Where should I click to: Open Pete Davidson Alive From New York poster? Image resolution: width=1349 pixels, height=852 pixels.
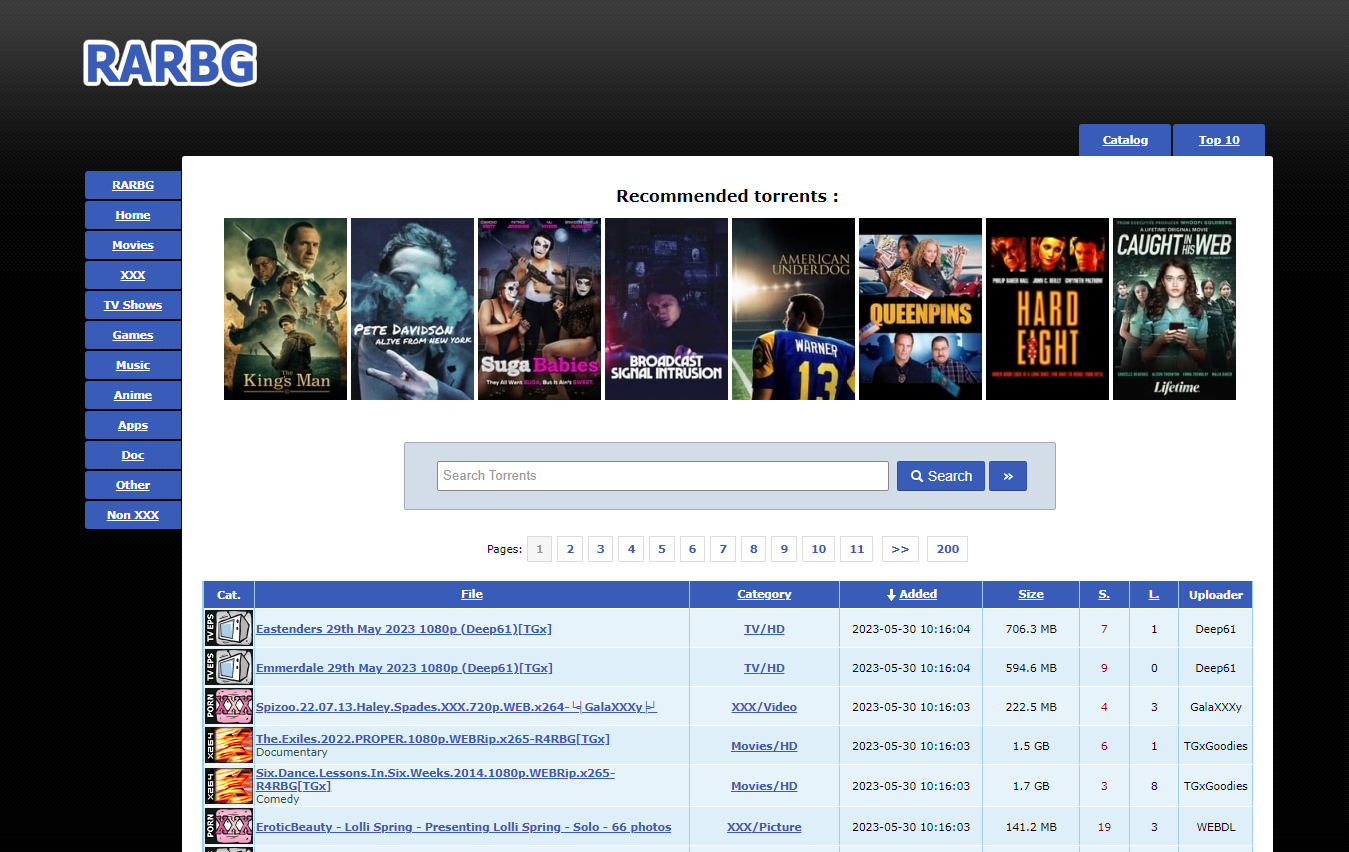pos(412,309)
